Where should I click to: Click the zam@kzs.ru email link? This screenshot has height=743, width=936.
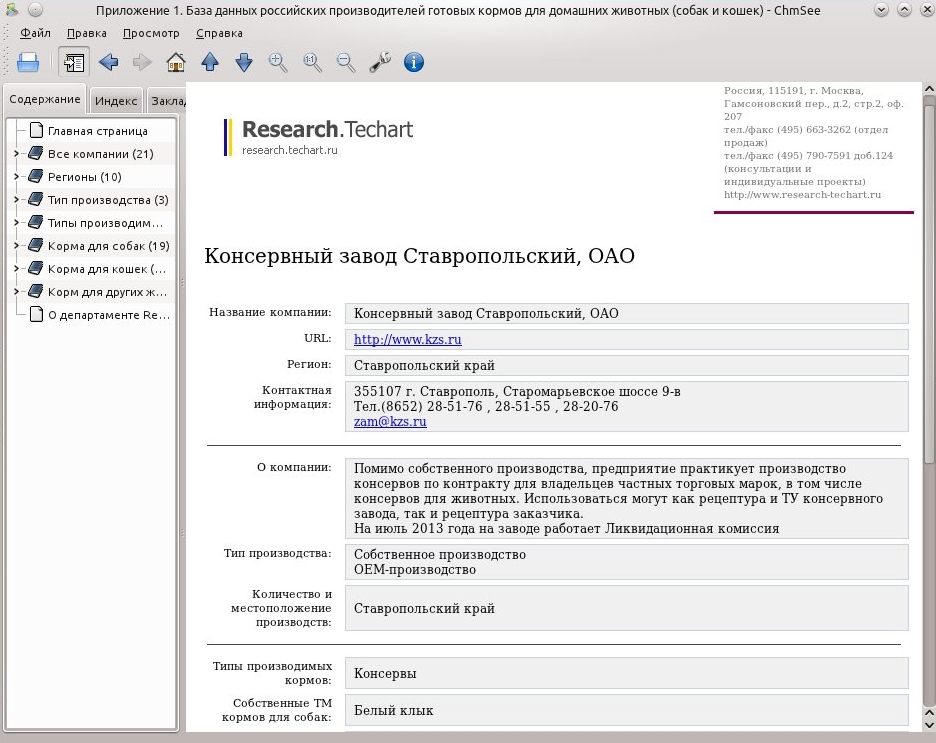click(x=390, y=422)
